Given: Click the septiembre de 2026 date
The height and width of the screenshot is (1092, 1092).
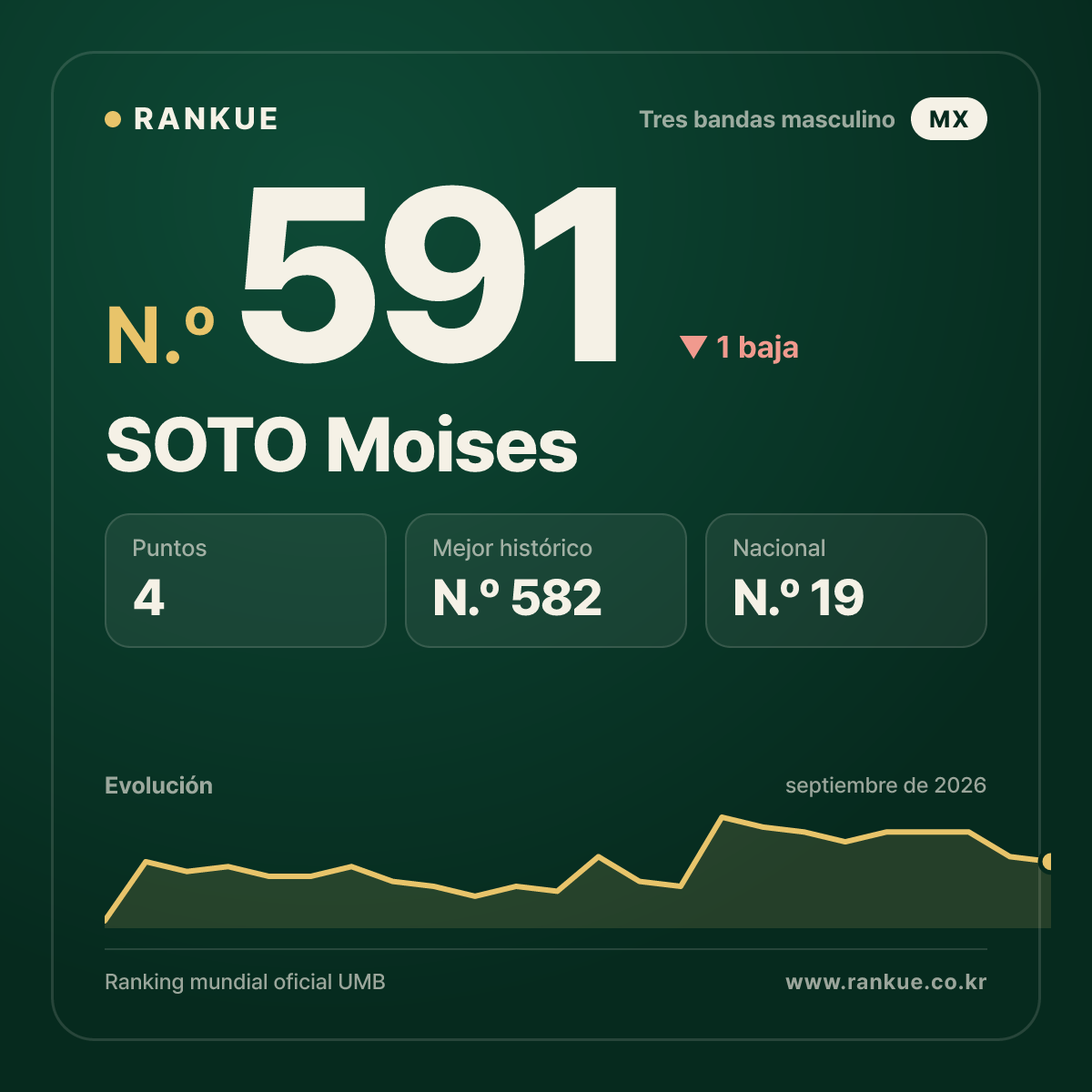Looking at the screenshot, I should tap(885, 785).
